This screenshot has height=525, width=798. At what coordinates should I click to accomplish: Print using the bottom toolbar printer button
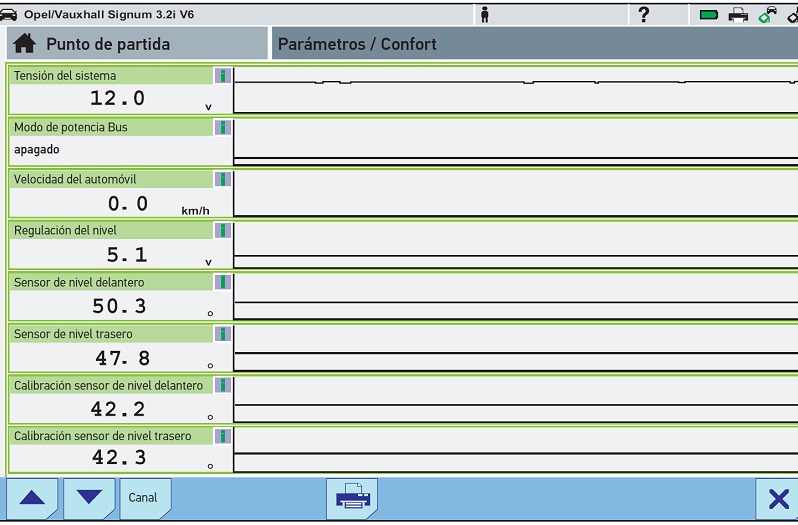(352, 498)
